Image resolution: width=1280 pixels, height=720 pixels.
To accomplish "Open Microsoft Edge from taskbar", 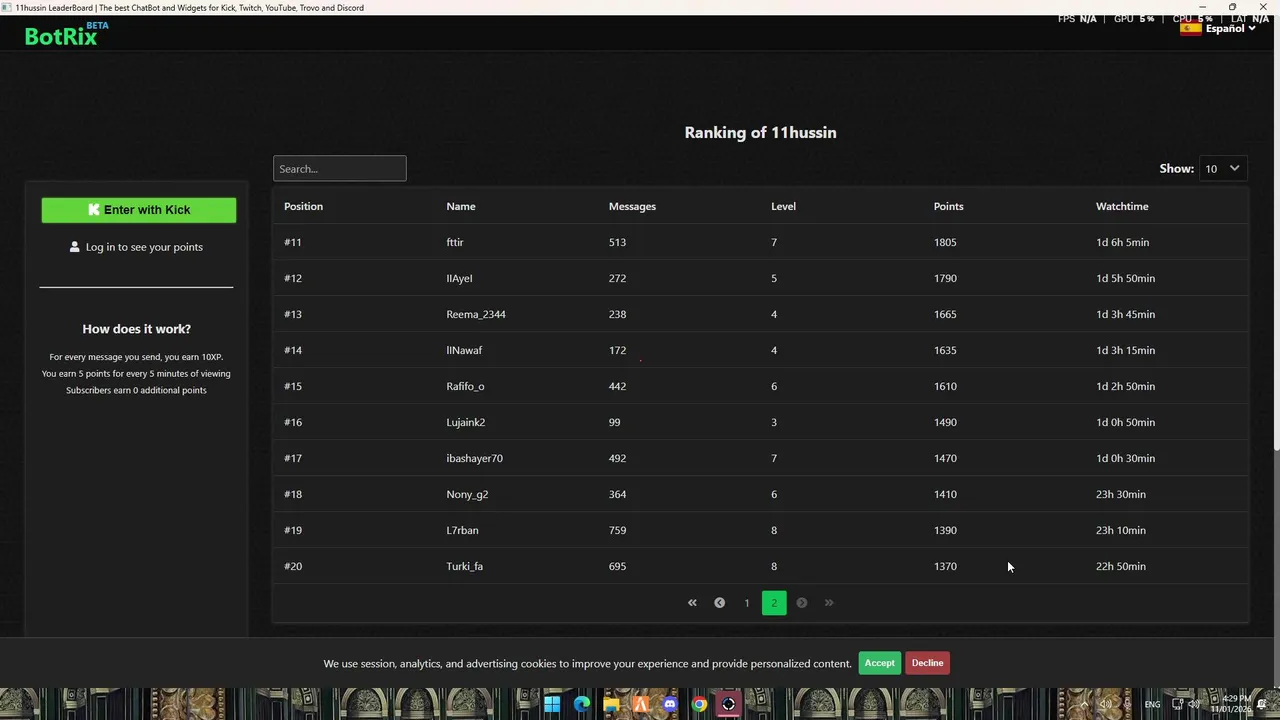I will point(582,704).
